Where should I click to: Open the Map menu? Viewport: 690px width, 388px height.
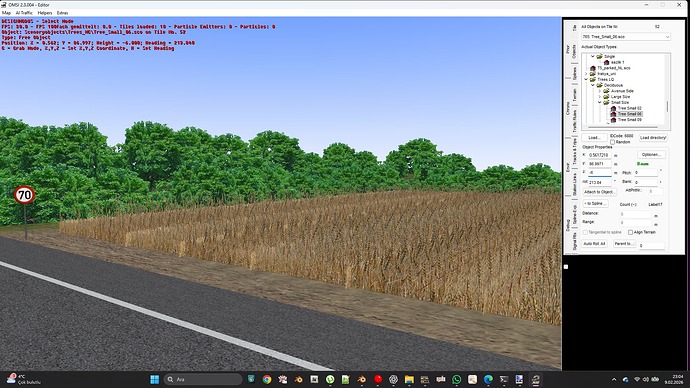tap(6, 13)
